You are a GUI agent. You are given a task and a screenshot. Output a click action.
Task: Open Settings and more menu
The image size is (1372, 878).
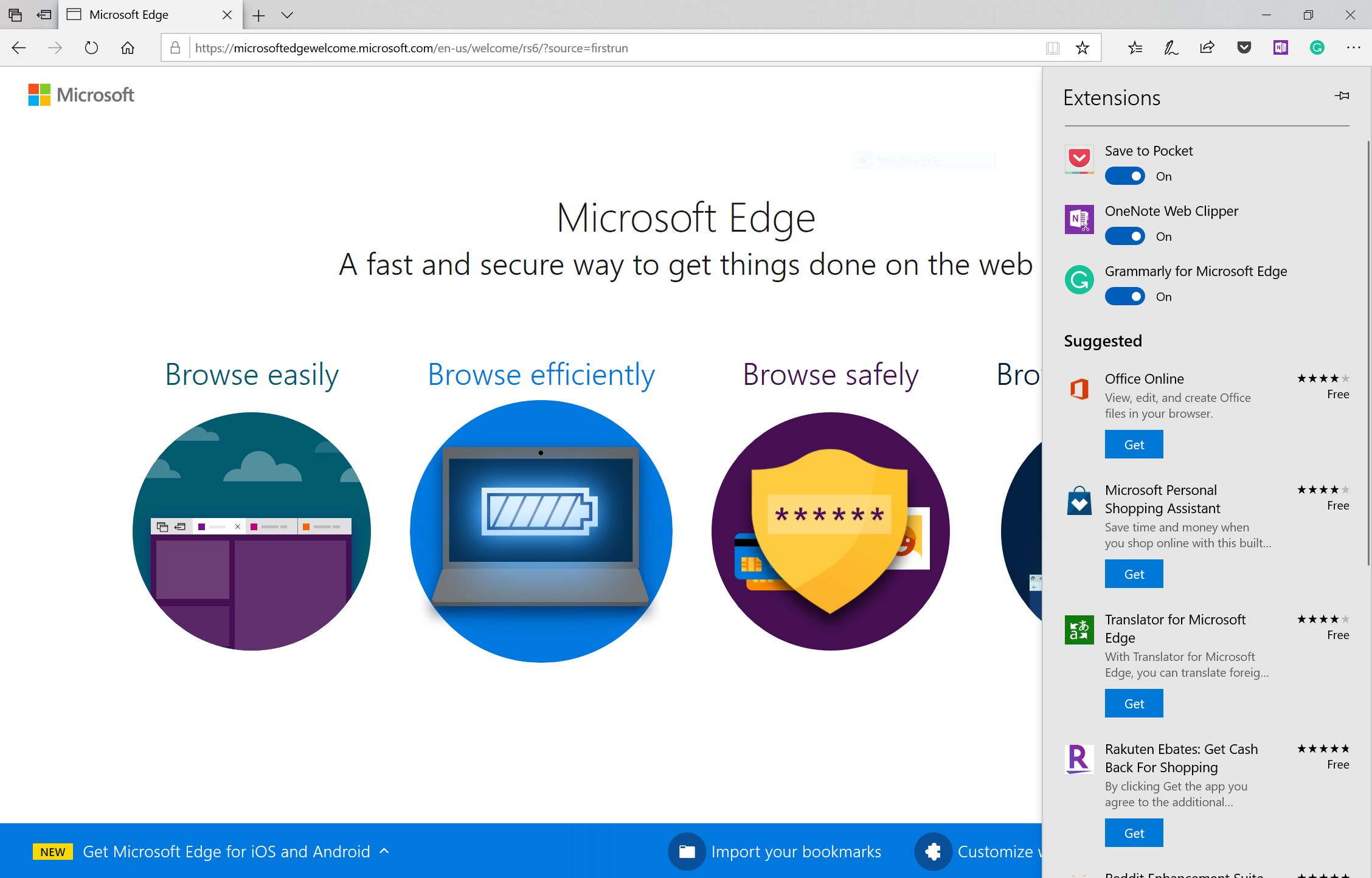pyautogui.click(x=1354, y=48)
